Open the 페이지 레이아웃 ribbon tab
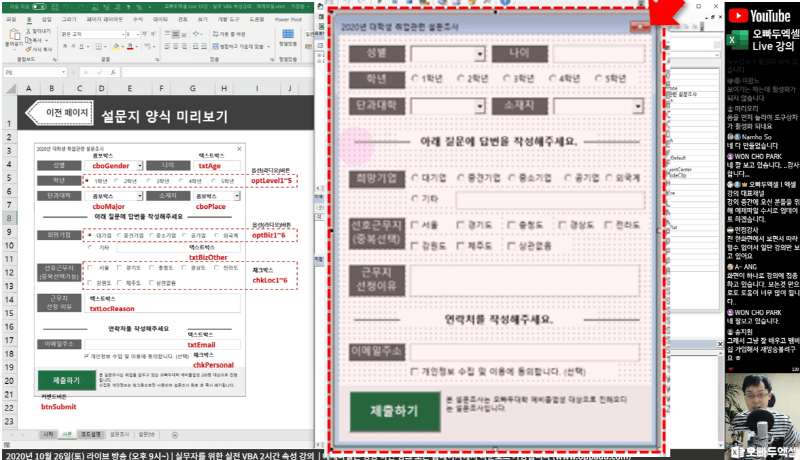This screenshot has width=800, height=460. [105, 19]
